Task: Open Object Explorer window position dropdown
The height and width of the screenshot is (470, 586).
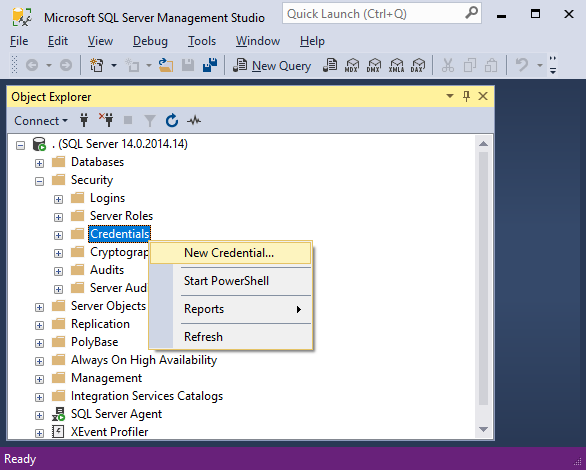Action: tap(450, 96)
